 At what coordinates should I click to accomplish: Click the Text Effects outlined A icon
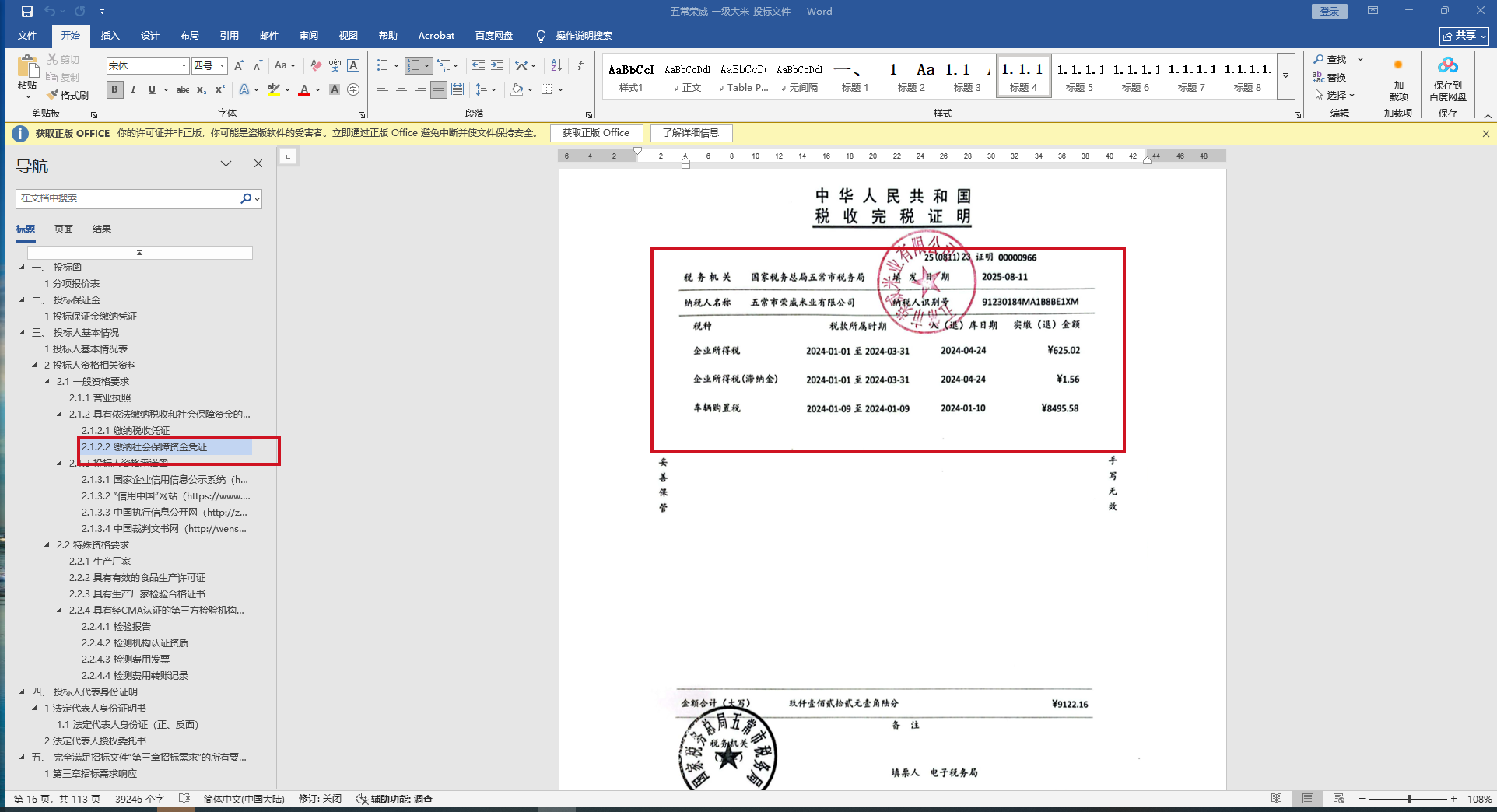[x=244, y=89]
